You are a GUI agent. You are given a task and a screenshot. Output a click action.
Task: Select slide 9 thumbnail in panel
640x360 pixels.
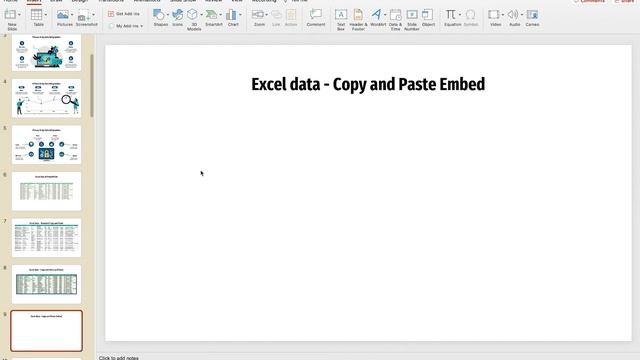click(47, 331)
